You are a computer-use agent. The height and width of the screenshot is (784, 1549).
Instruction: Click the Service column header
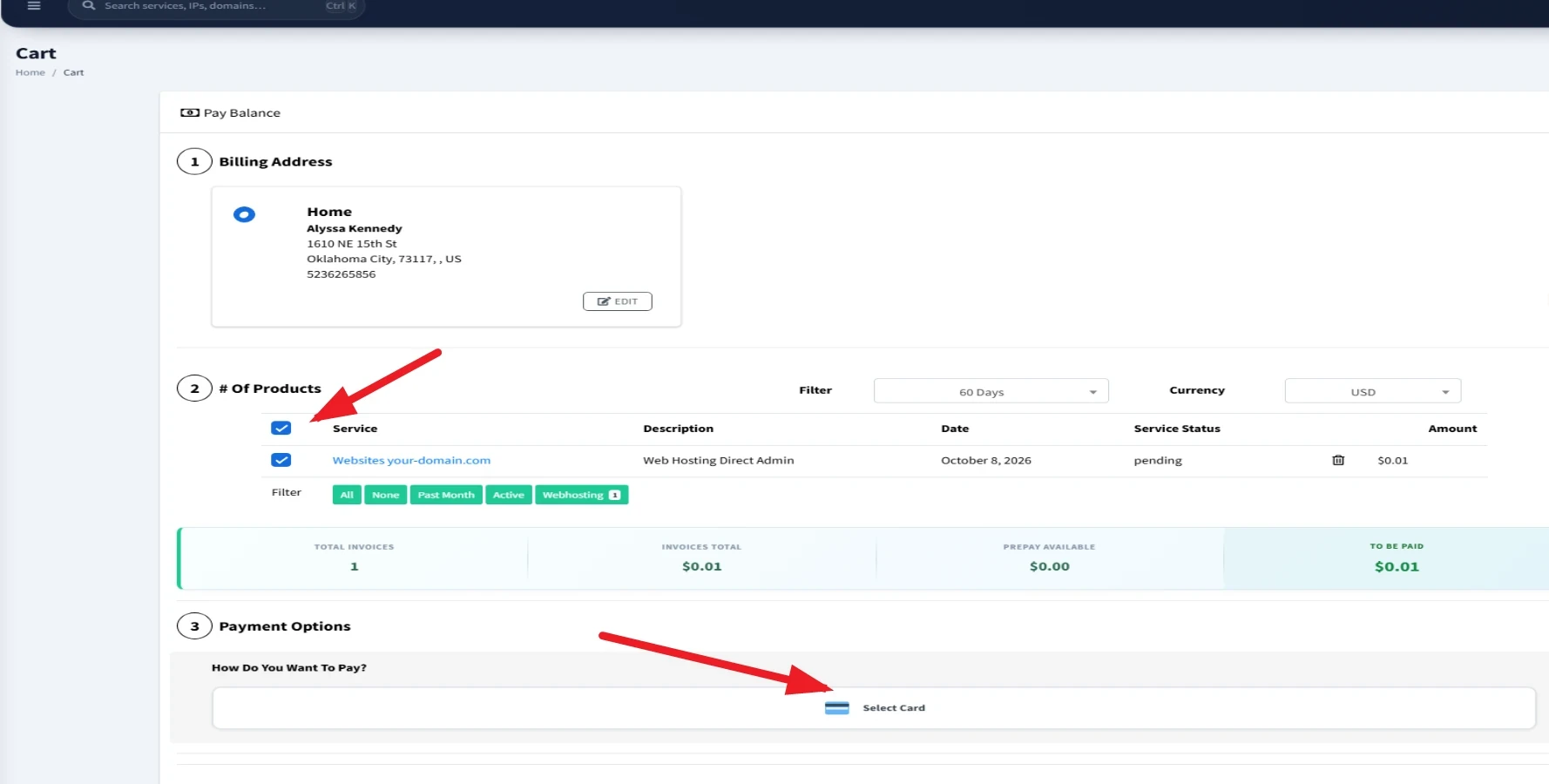click(x=355, y=429)
